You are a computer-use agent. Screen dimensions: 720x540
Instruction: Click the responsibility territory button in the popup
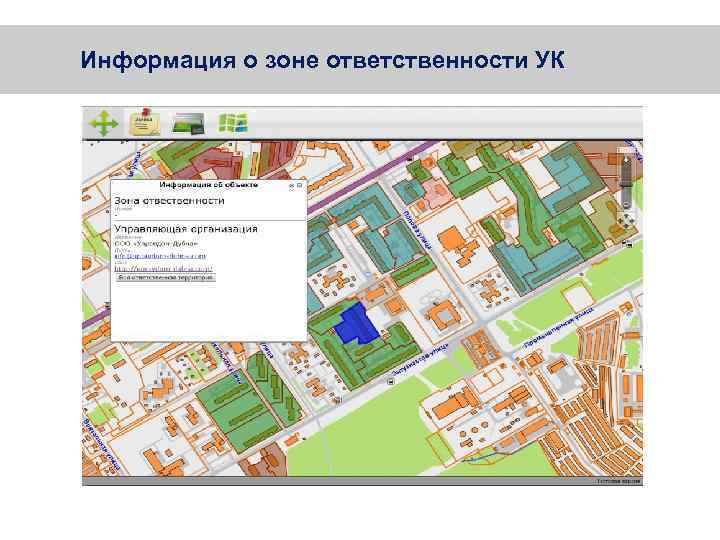(165, 278)
